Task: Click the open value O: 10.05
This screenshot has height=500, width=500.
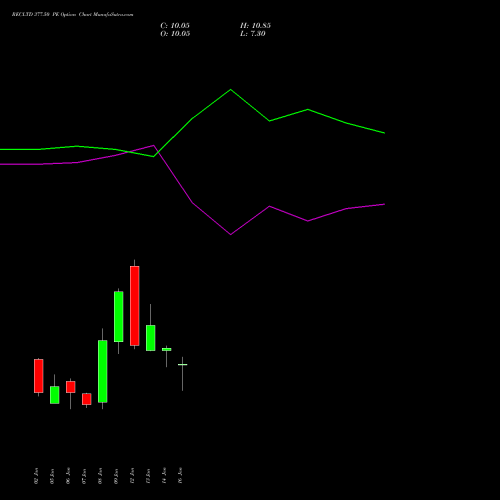Action: [x=175, y=34]
